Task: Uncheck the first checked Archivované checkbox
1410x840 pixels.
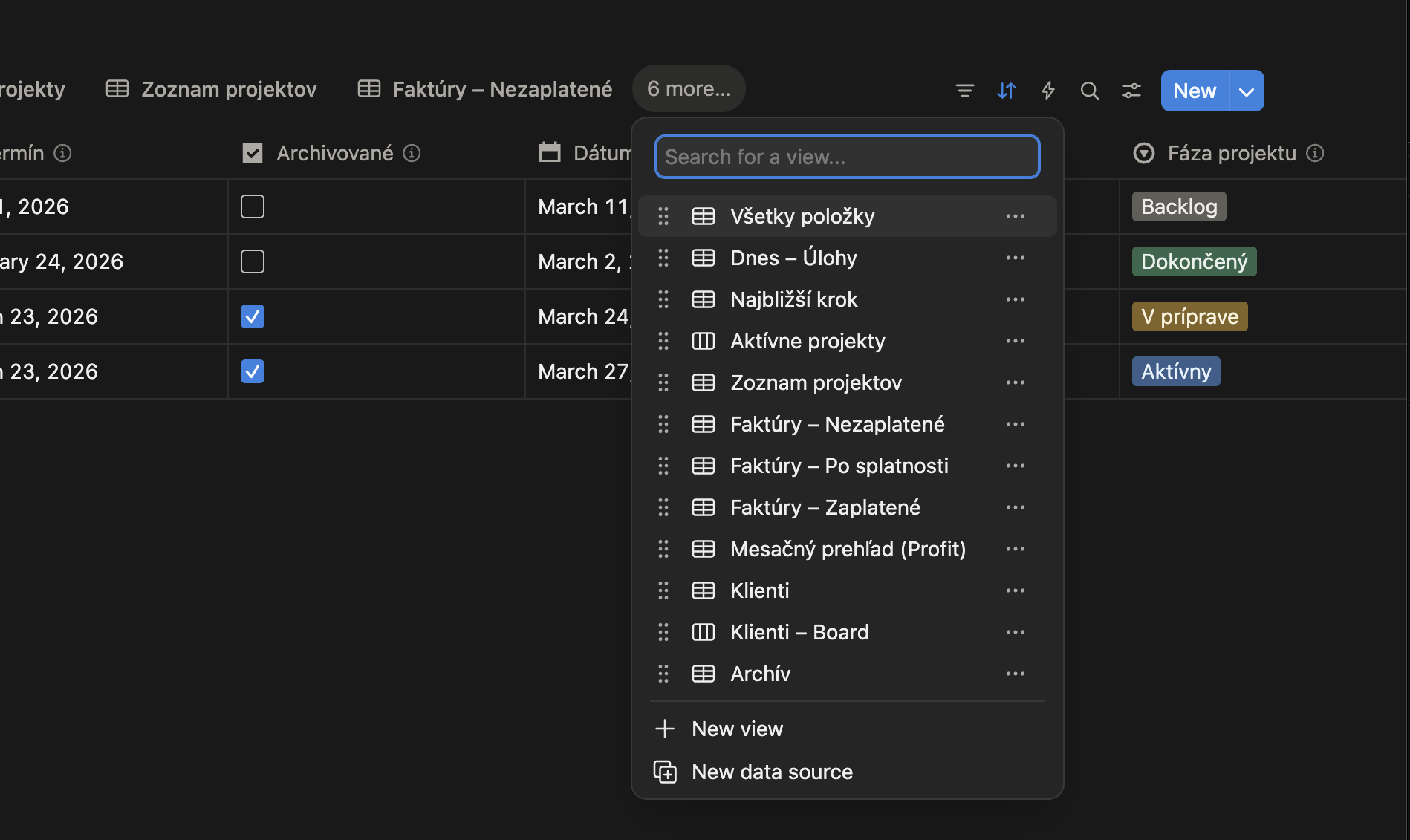Action: coord(253,316)
